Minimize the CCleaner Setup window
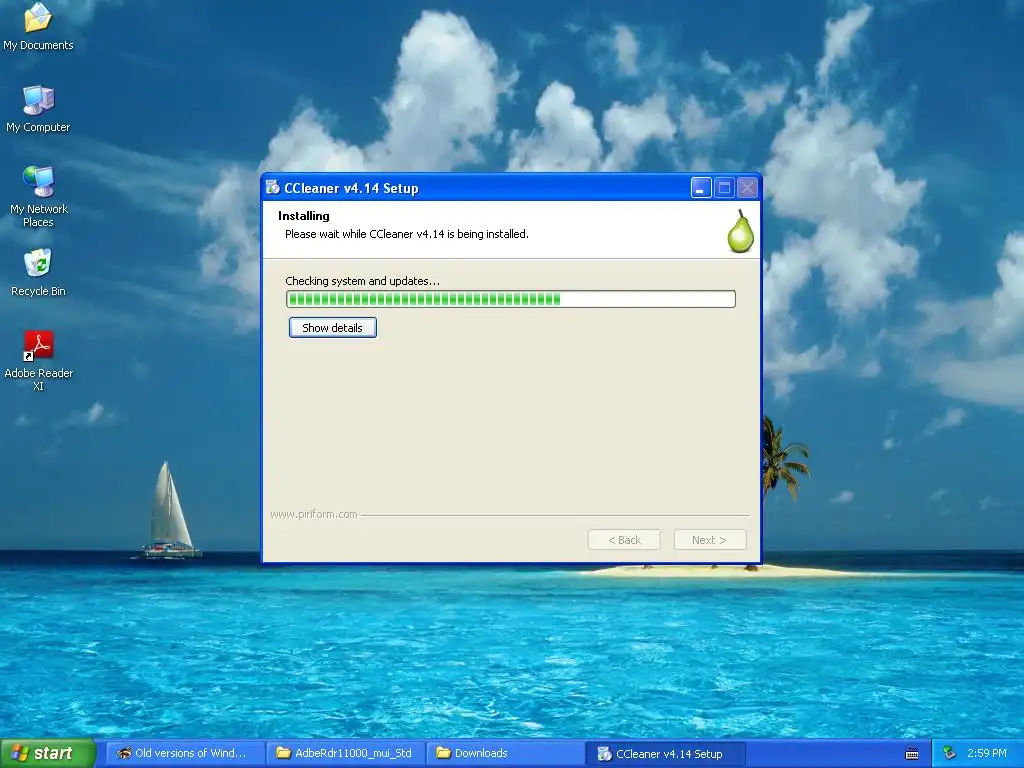This screenshot has width=1024, height=768. click(701, 188)
